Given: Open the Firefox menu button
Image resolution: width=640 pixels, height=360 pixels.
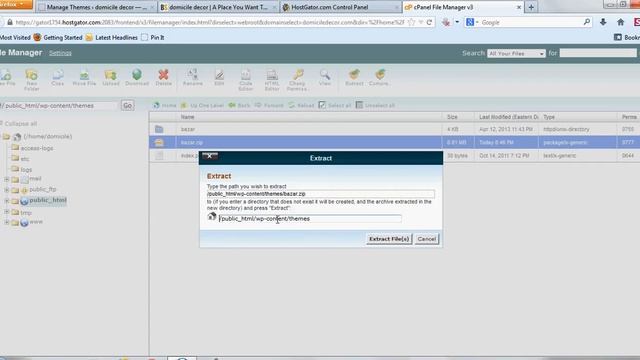Looking at the screenshot, I should pyautogui.click(x=16, y=4).
